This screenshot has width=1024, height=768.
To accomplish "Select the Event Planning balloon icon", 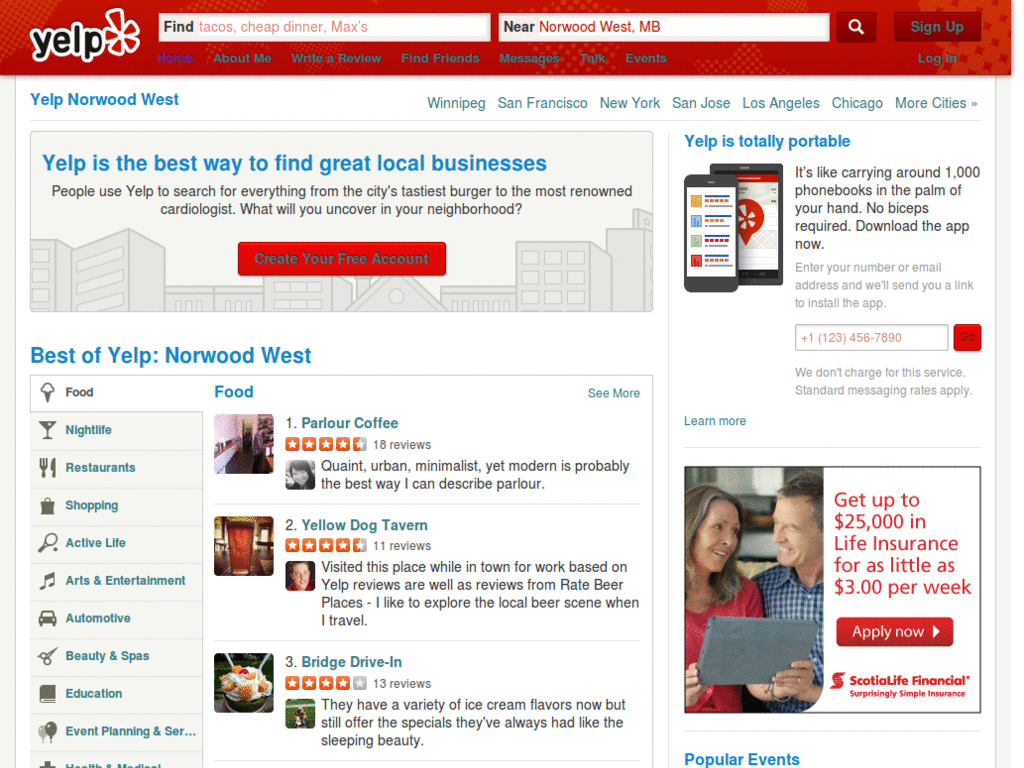I will [46, 731].
